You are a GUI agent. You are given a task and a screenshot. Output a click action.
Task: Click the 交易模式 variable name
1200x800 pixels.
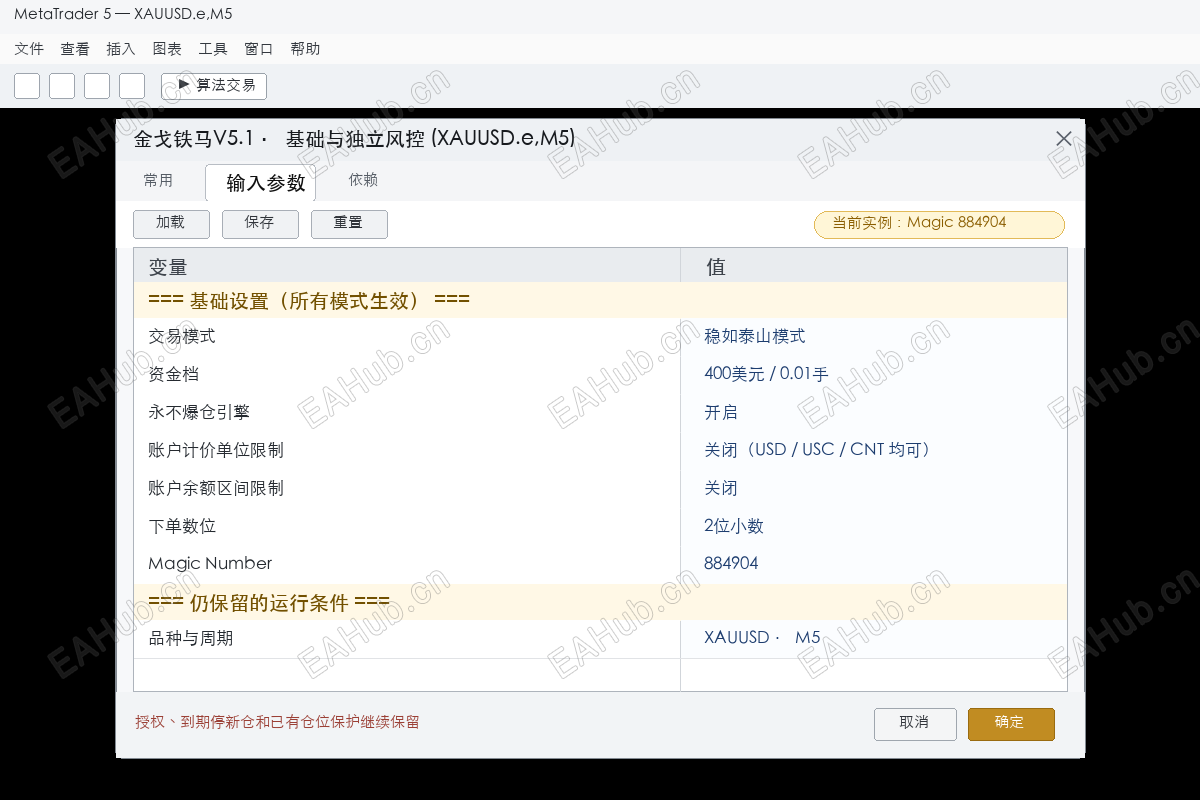coord(182,337)
